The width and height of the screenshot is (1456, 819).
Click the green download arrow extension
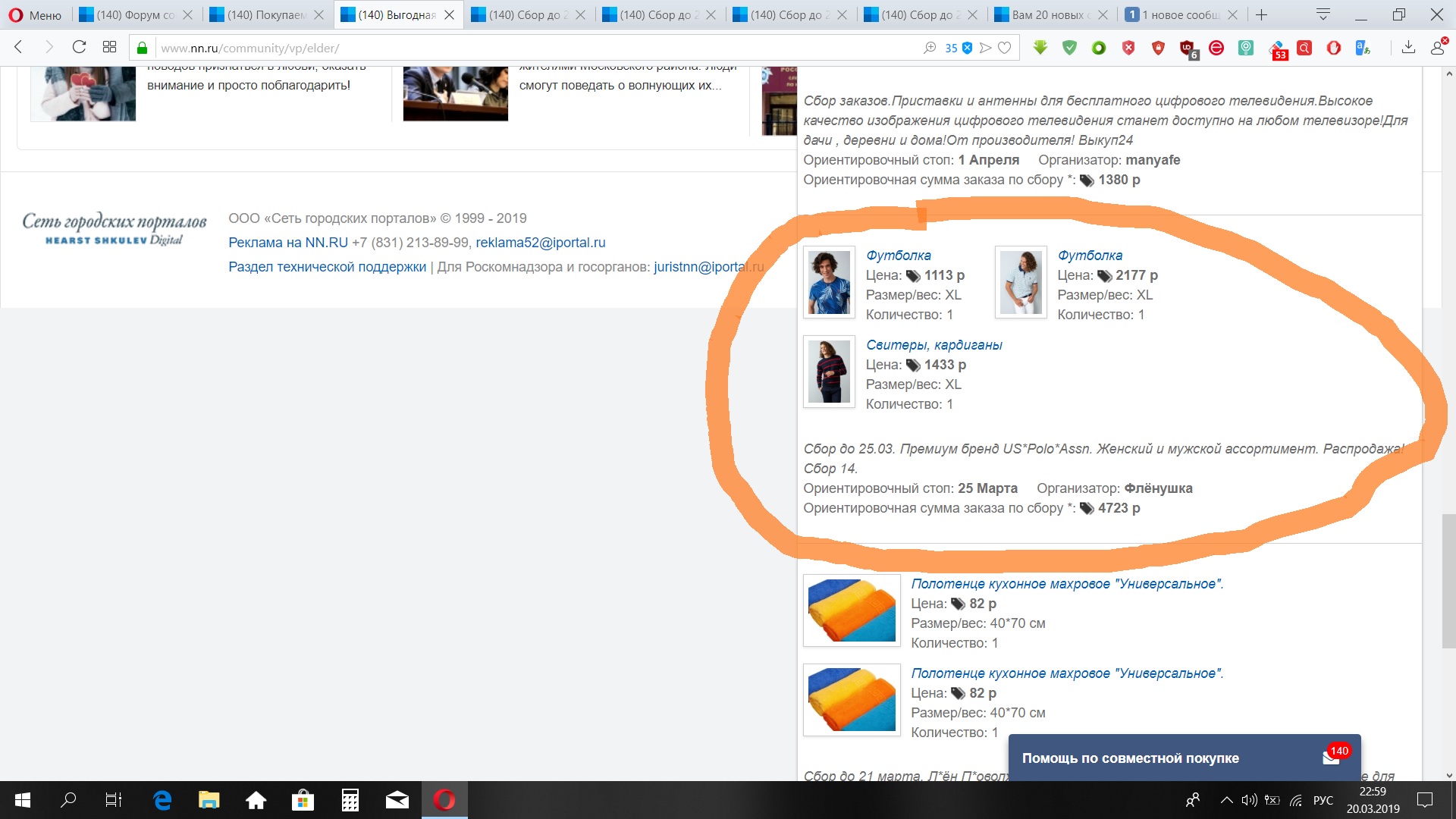1040,48
